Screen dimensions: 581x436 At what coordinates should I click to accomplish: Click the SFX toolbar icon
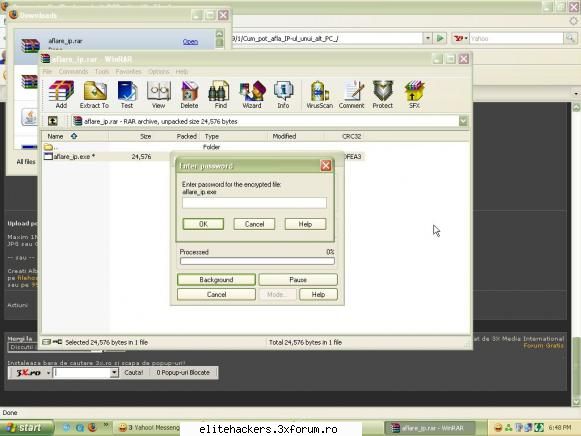[414, 94]
